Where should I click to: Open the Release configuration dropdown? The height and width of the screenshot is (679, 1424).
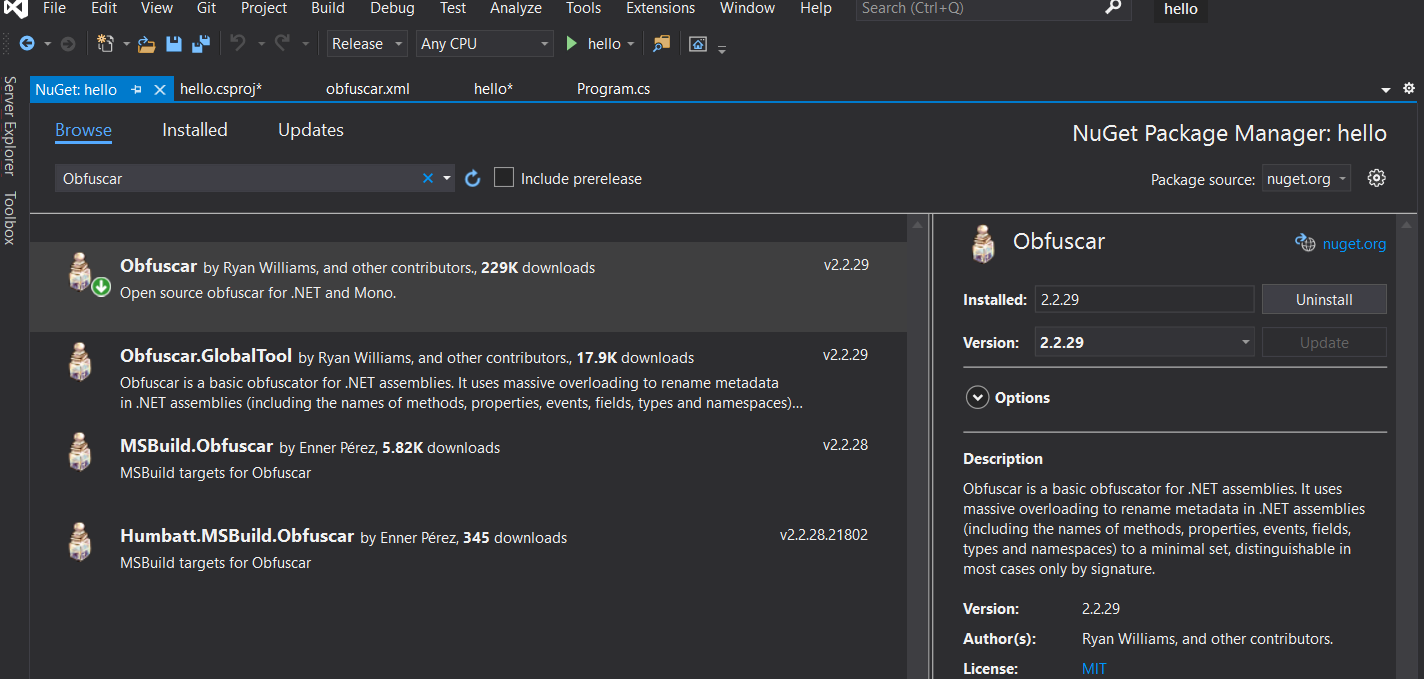coord(367,44)
